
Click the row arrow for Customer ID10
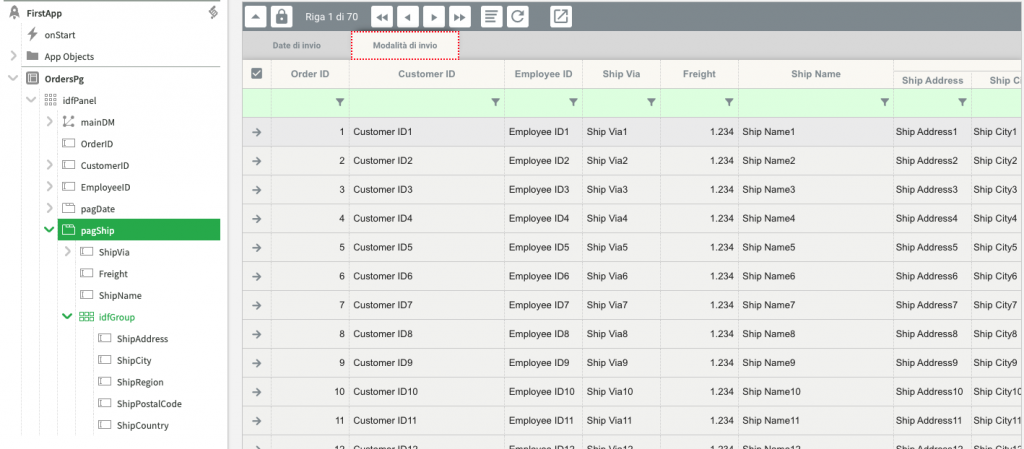click(257, 392)
